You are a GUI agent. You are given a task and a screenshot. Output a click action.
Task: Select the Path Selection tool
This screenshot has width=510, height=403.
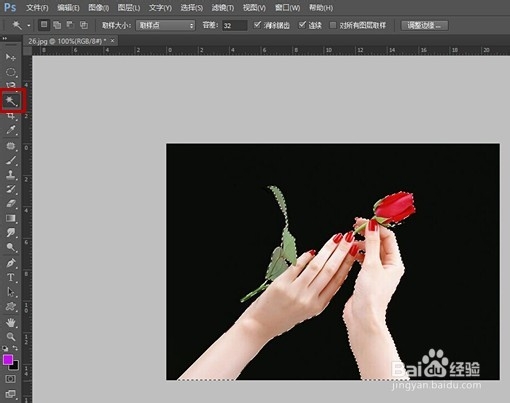pos(11,292)
